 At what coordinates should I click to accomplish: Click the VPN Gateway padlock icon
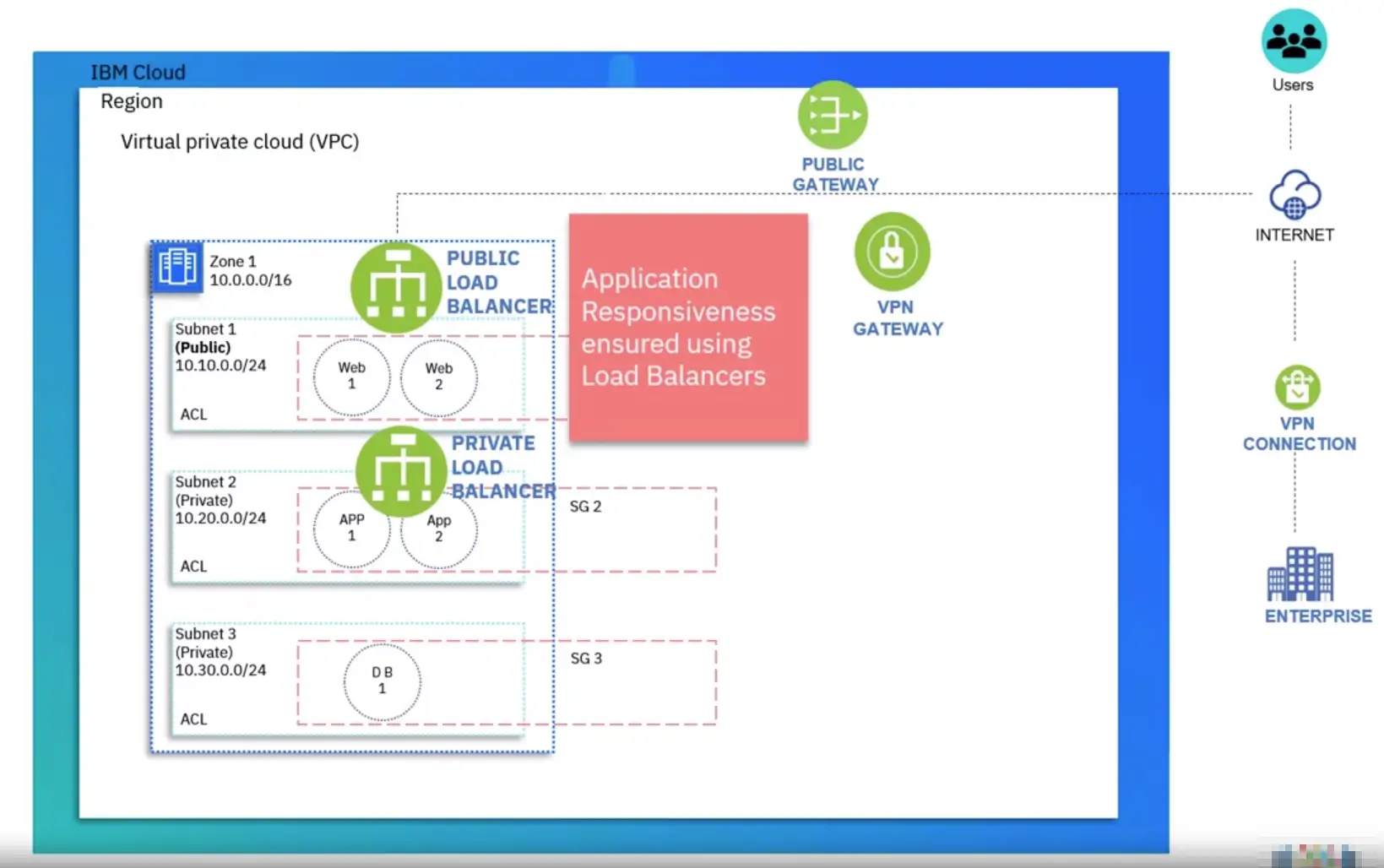point(892,252)
